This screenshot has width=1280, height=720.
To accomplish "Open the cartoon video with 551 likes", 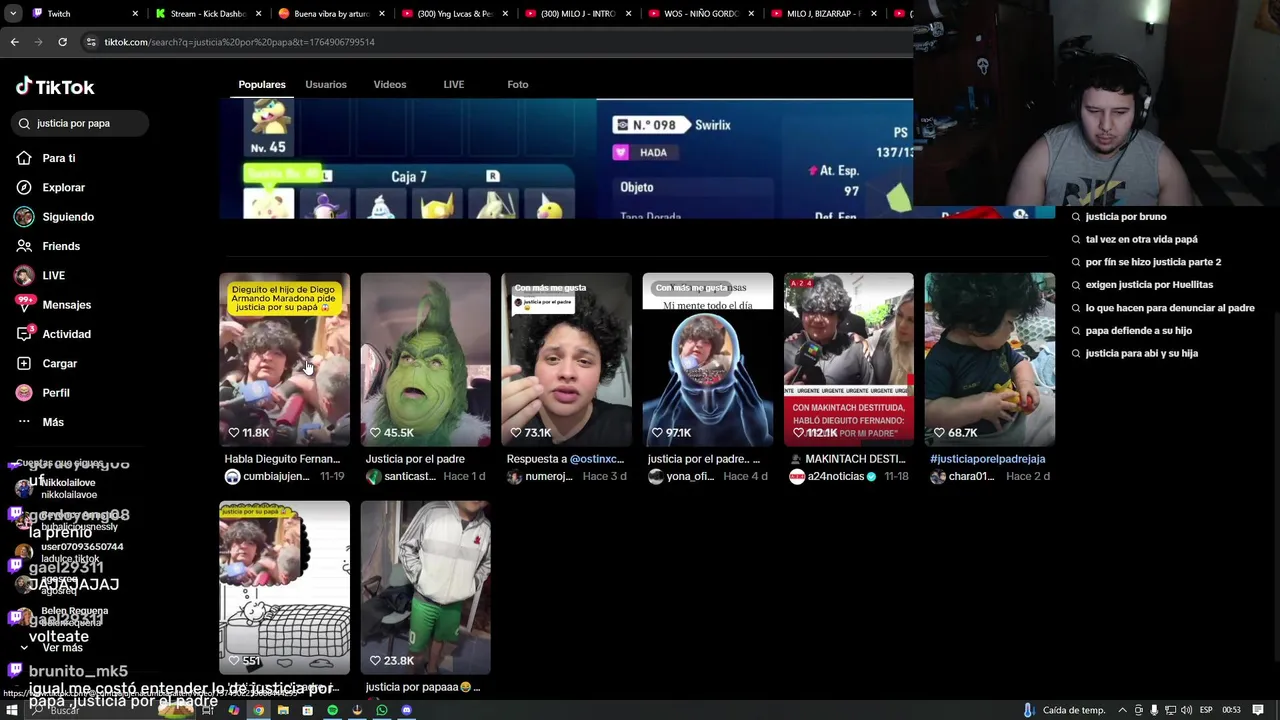I will pos(284,587).
